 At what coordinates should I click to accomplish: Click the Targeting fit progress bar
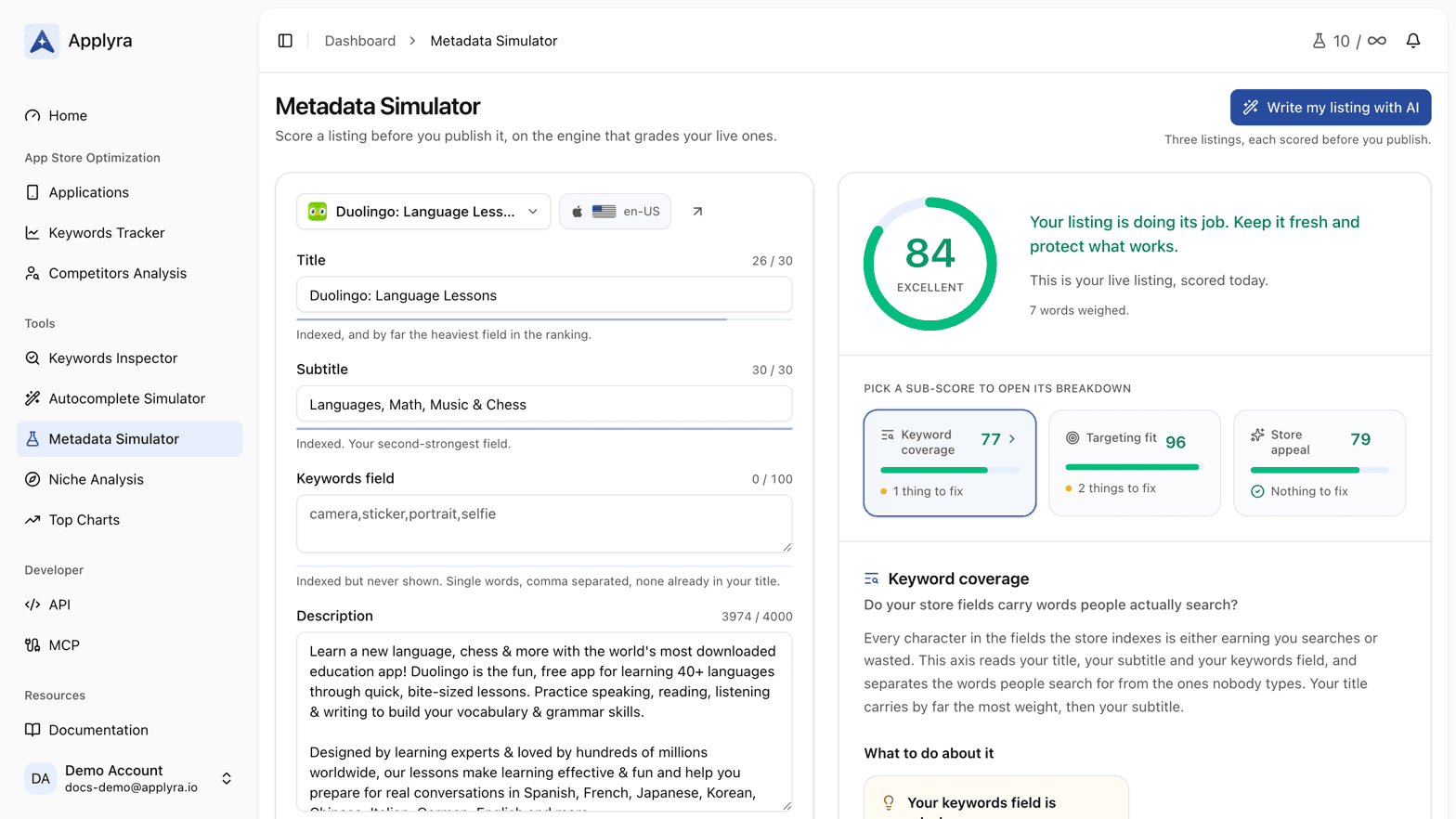(x=1134, y=467)
